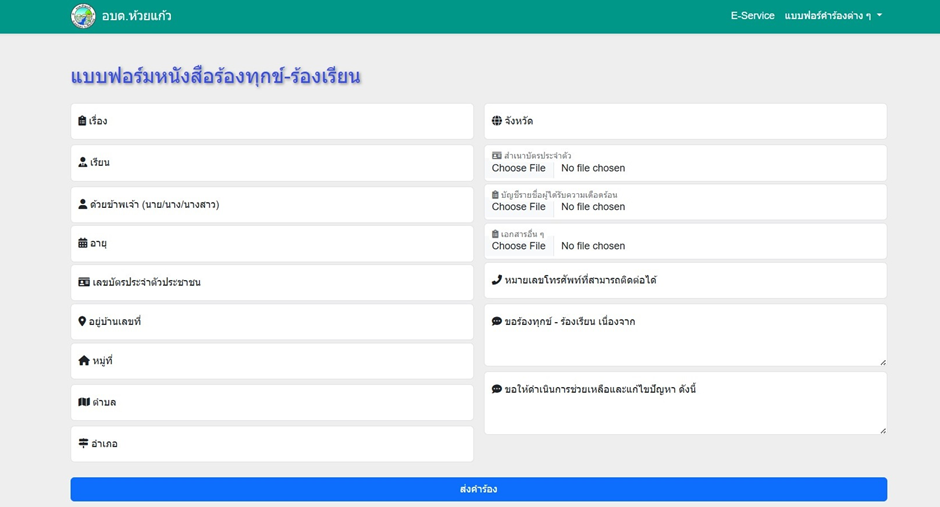Choose file for สำเนาบัตรประจำตัว
Screen dimensions: 940x507
click(x=519, y=168)
